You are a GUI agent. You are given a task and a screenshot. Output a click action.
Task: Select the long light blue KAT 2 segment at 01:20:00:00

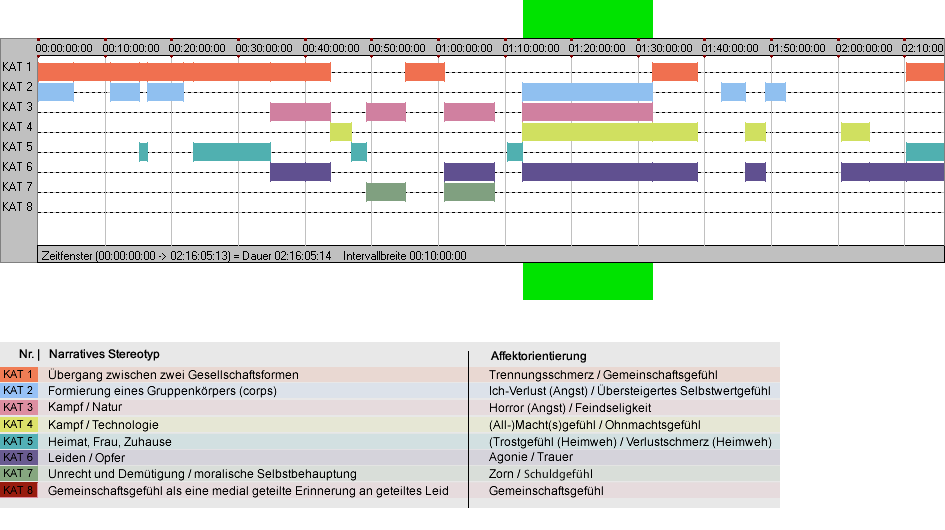pos(588,92)
